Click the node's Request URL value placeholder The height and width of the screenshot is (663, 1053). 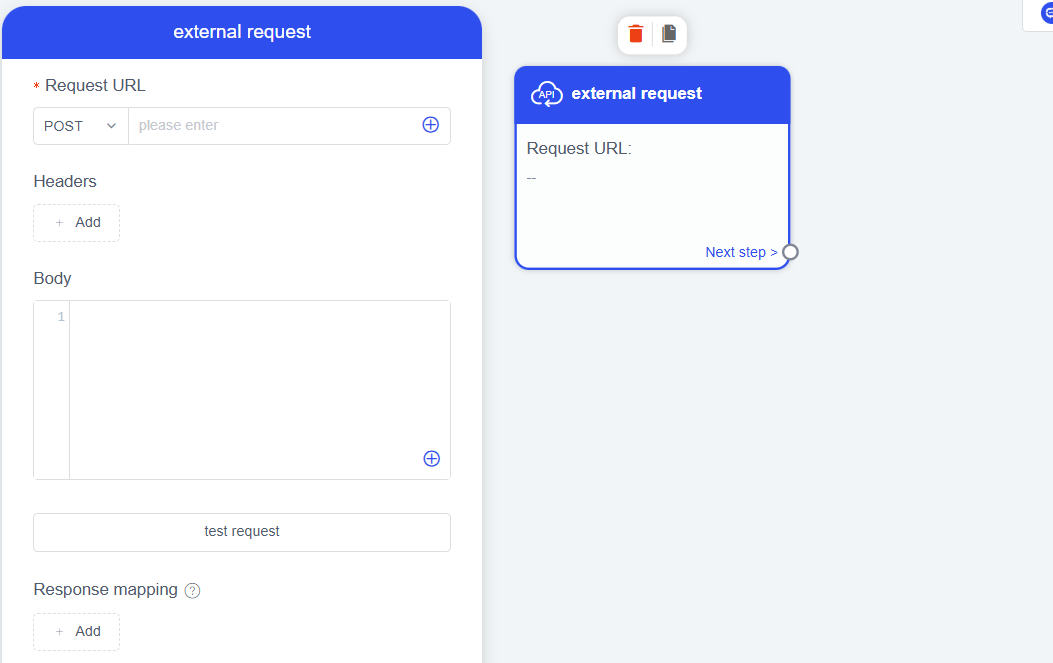[x=532, y=178]
